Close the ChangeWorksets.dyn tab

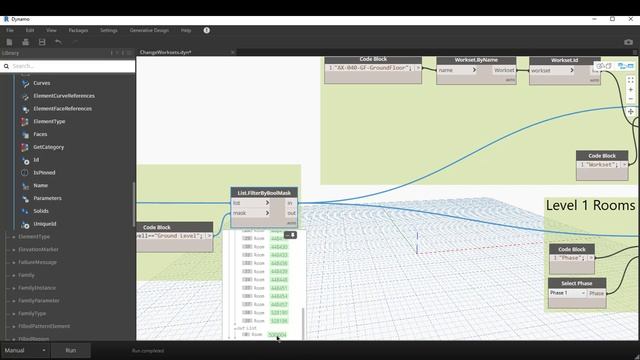click(232, 52)
